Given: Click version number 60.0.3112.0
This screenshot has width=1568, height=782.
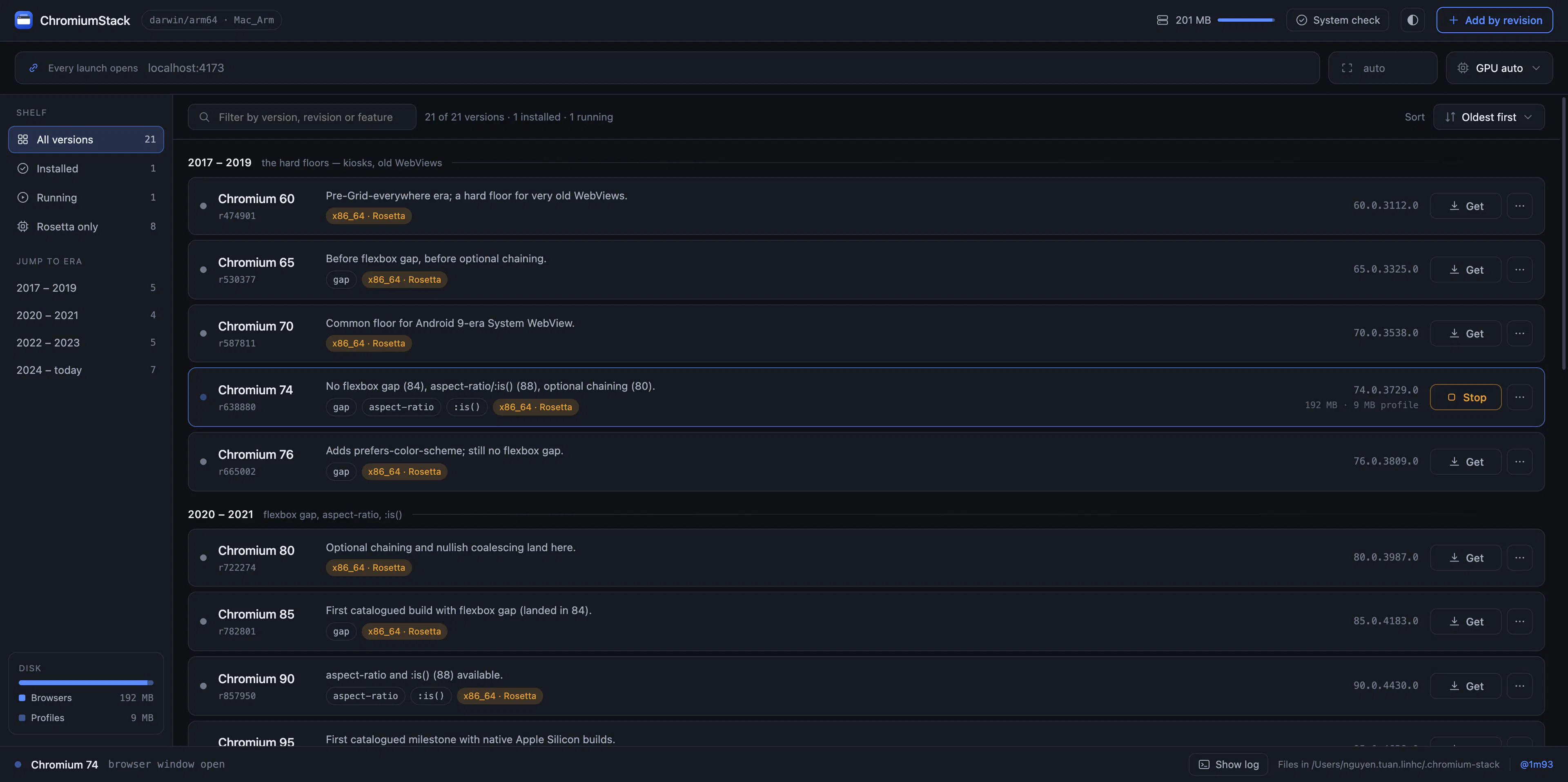Looking at the screenshot, I should (1385, 205).
